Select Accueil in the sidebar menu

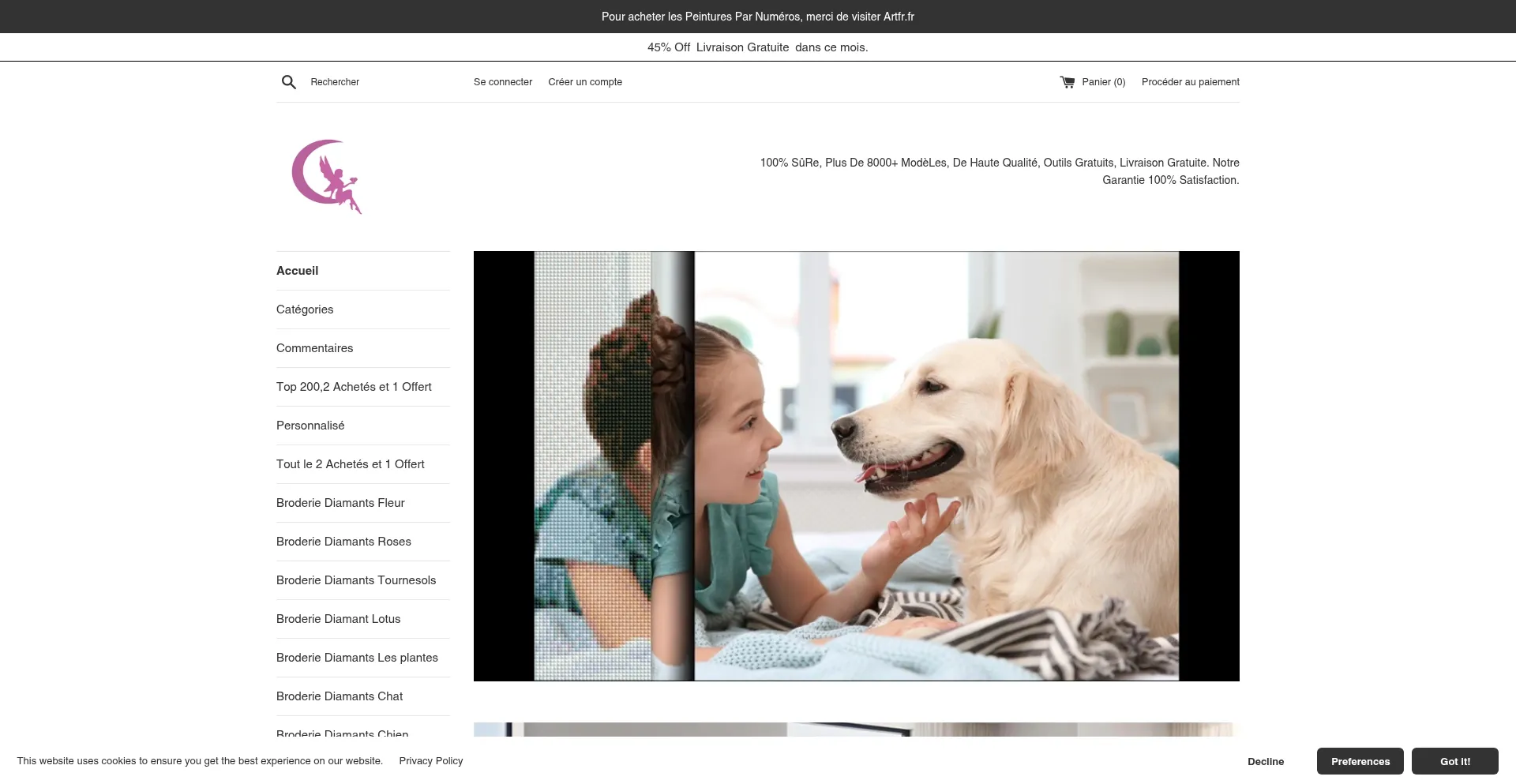(297, 271)
